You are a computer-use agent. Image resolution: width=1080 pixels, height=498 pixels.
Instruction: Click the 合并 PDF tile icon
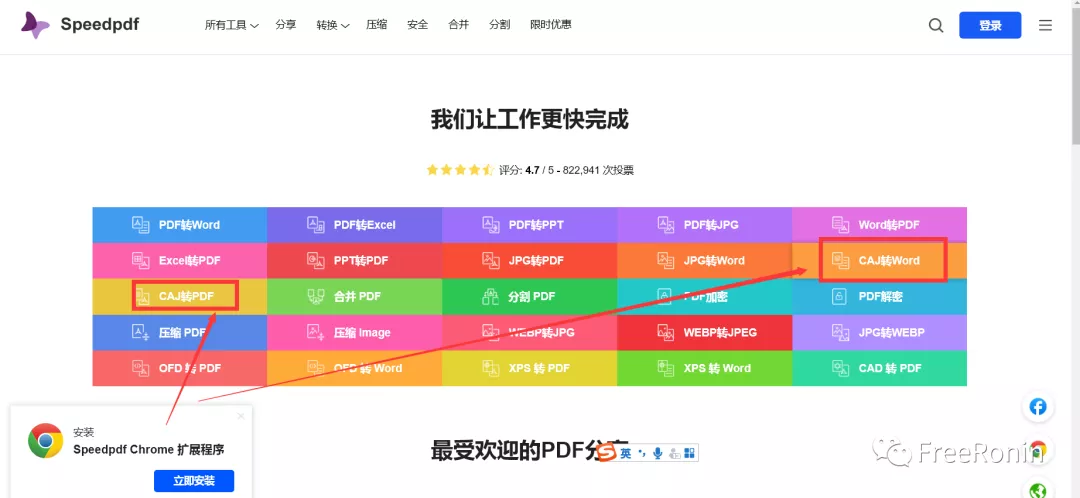click(x=315, y=296)
